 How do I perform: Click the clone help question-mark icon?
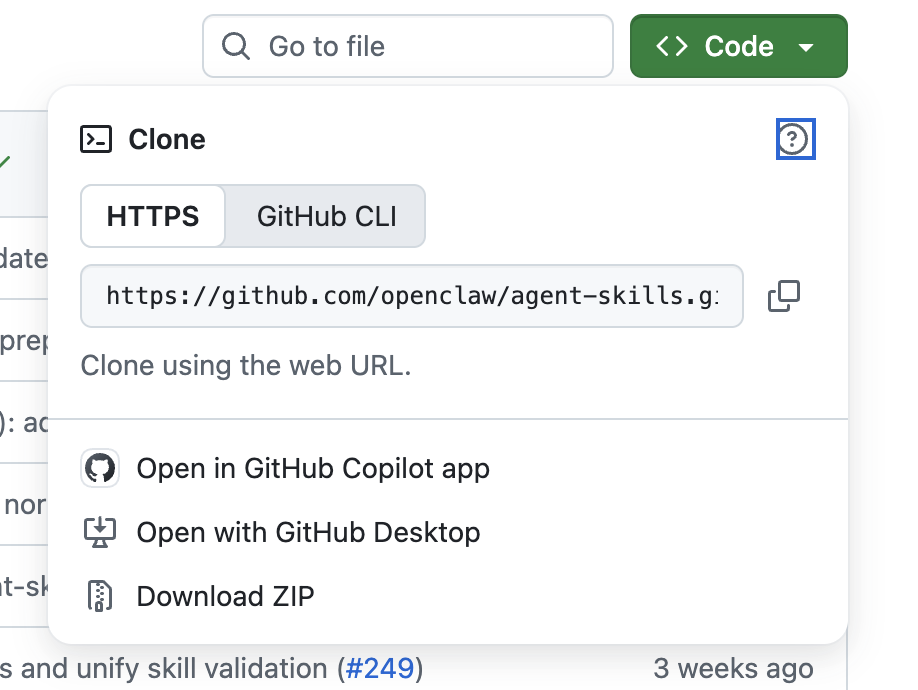pyautogui.click(x=795, y=139)
